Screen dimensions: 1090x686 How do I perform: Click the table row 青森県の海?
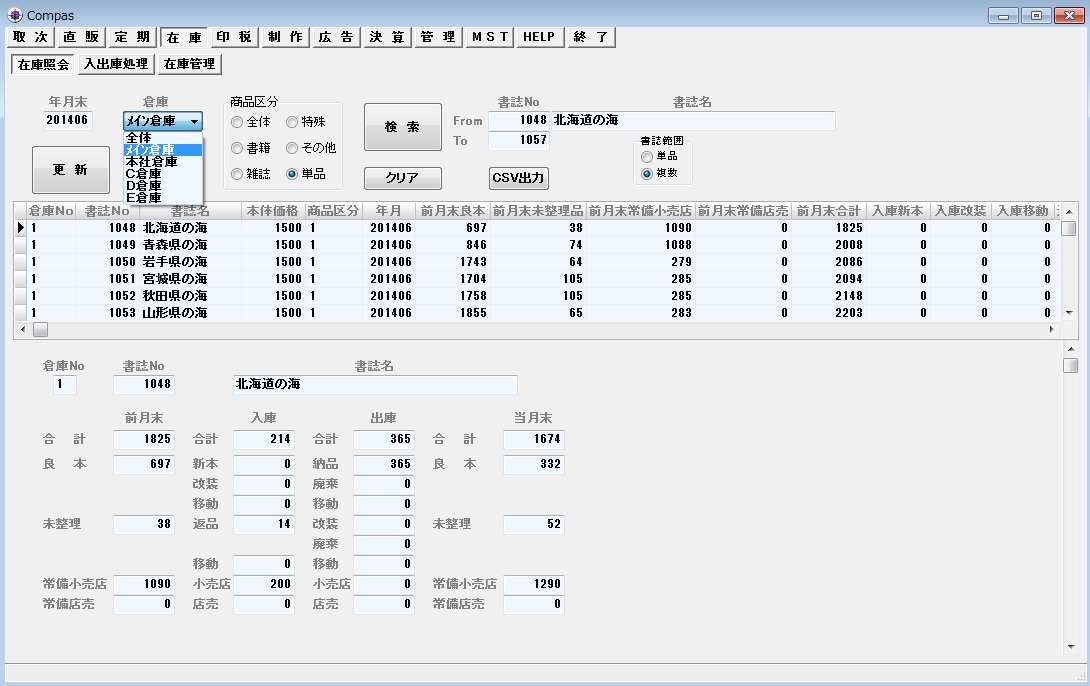pos(536,245)
